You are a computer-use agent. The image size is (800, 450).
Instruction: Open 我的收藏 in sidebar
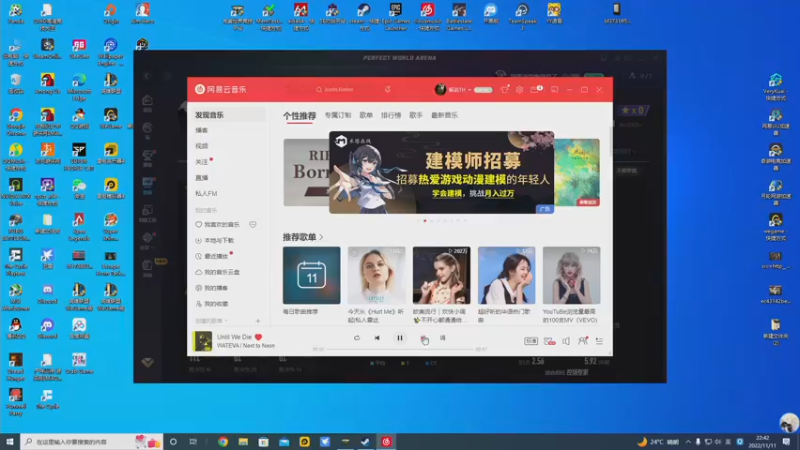212,304
